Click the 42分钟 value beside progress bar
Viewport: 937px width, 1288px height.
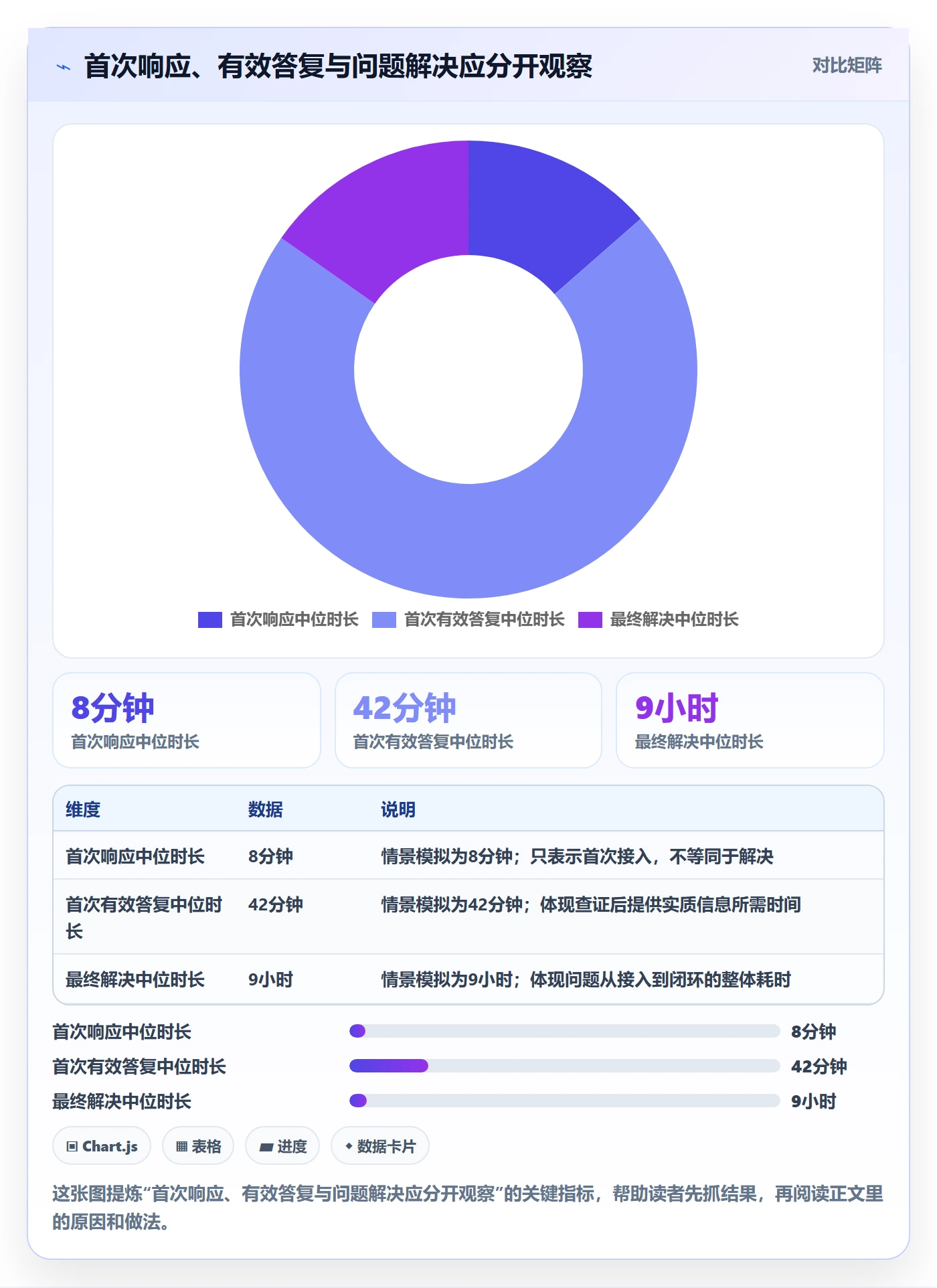tap(819, 1066)
